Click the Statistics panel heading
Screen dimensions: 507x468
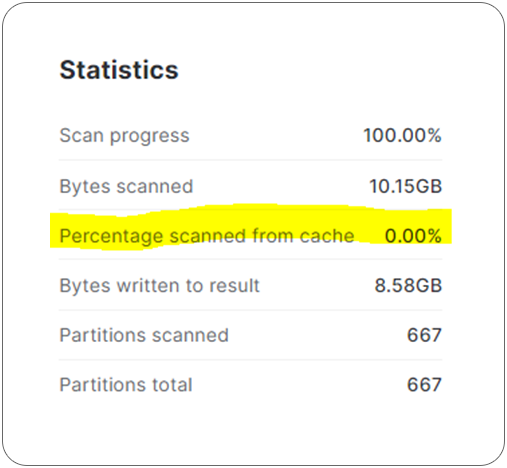pos(119,70)
